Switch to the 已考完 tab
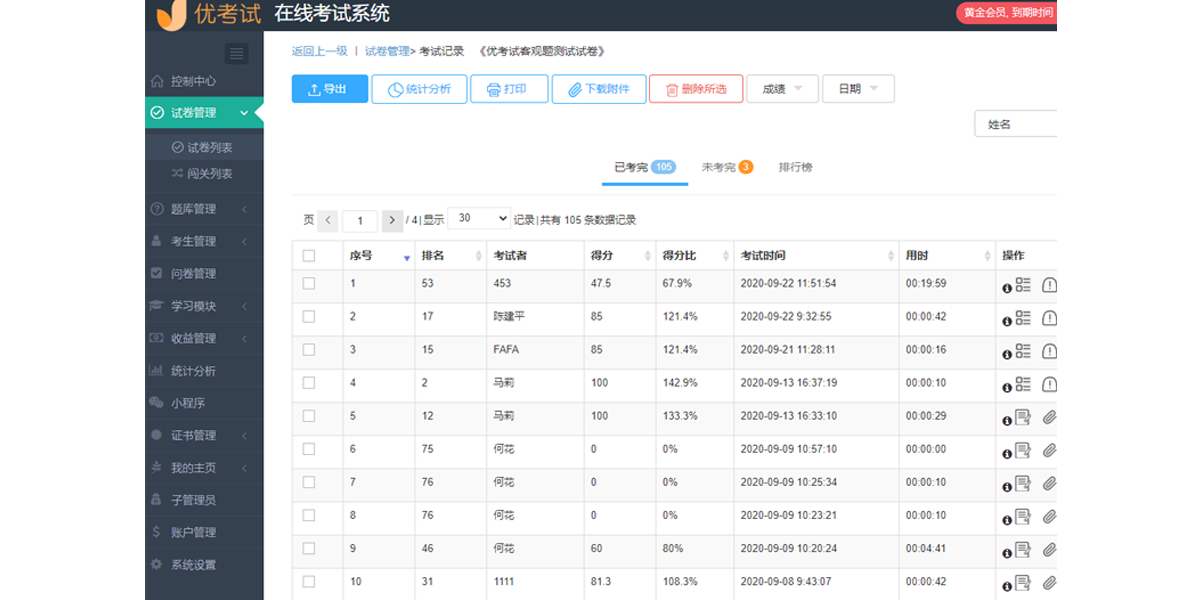The image size is (1200, 600). click(645, 168)
